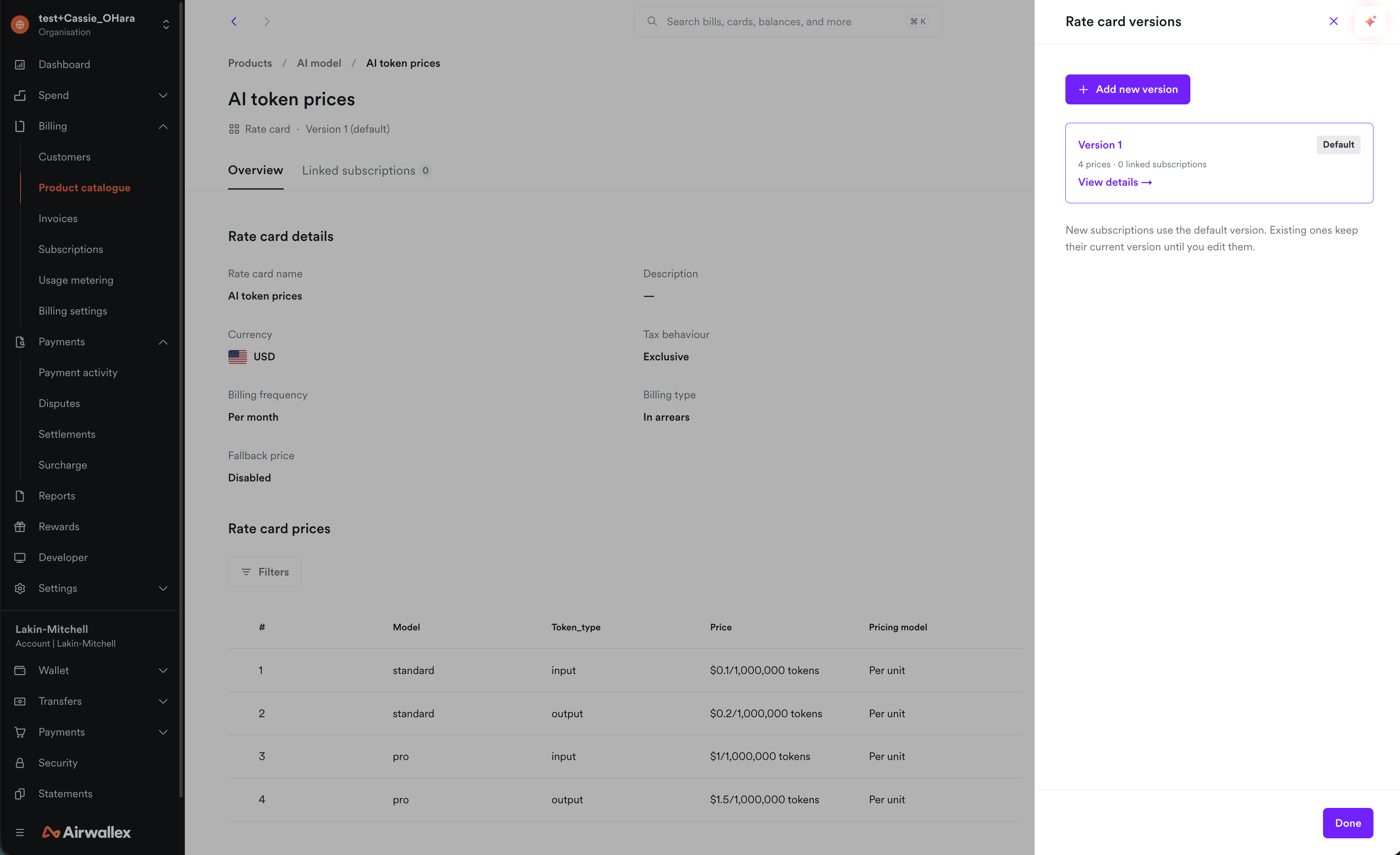Click the AI model breadcrumb link
1400x855 pixels.
[319, 63]
